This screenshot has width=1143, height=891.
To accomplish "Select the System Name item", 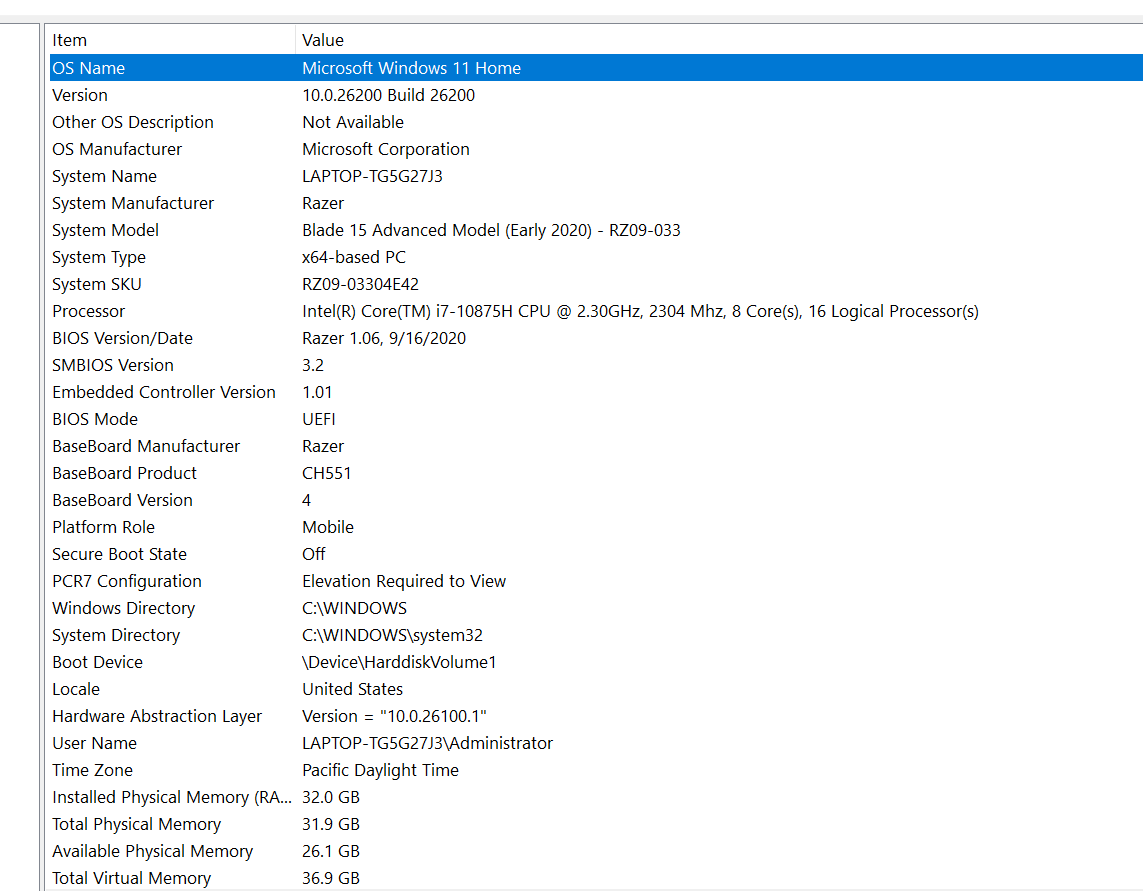I will (104, 176).
